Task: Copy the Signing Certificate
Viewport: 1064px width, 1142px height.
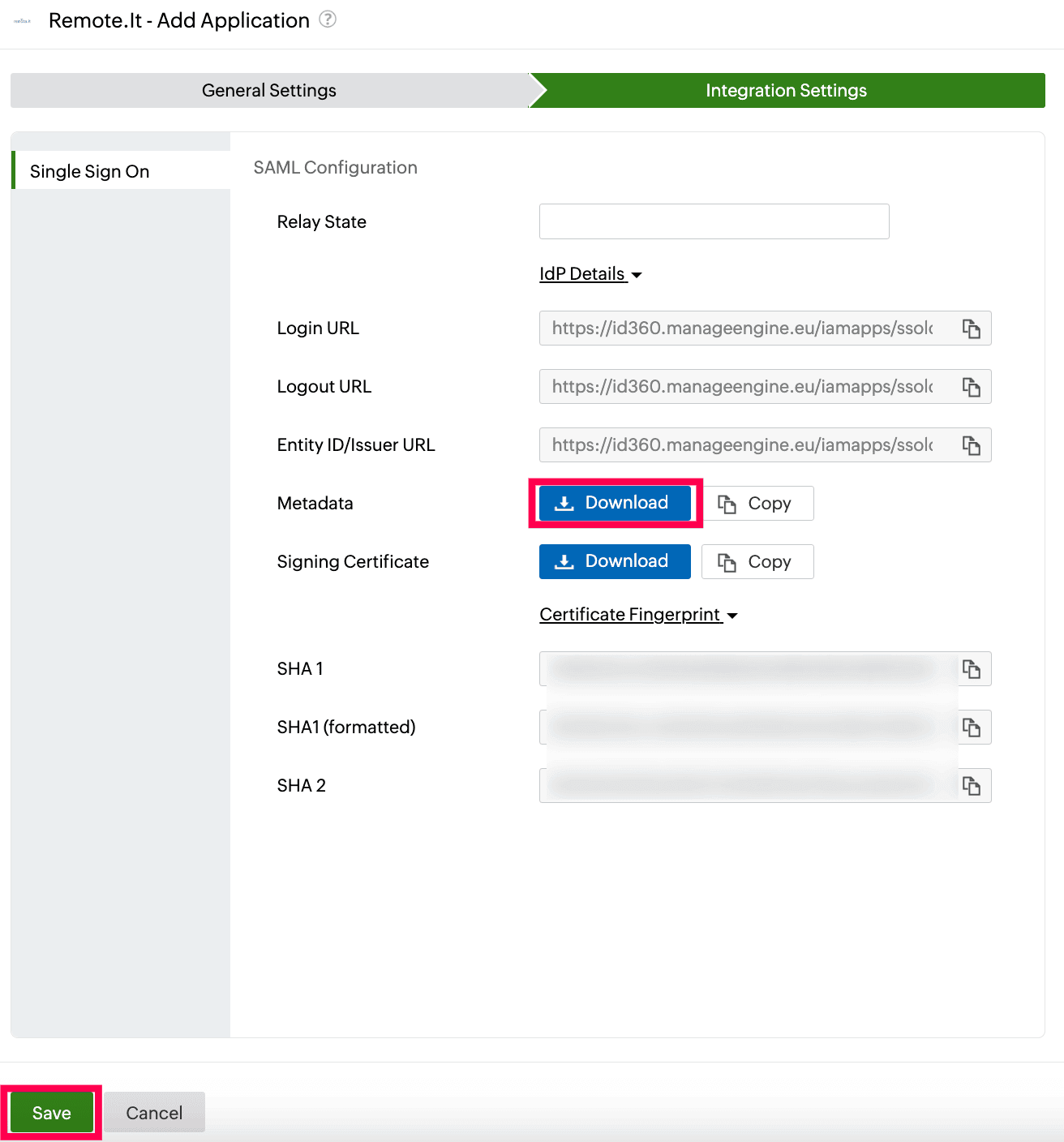Action: coord(757,561)
